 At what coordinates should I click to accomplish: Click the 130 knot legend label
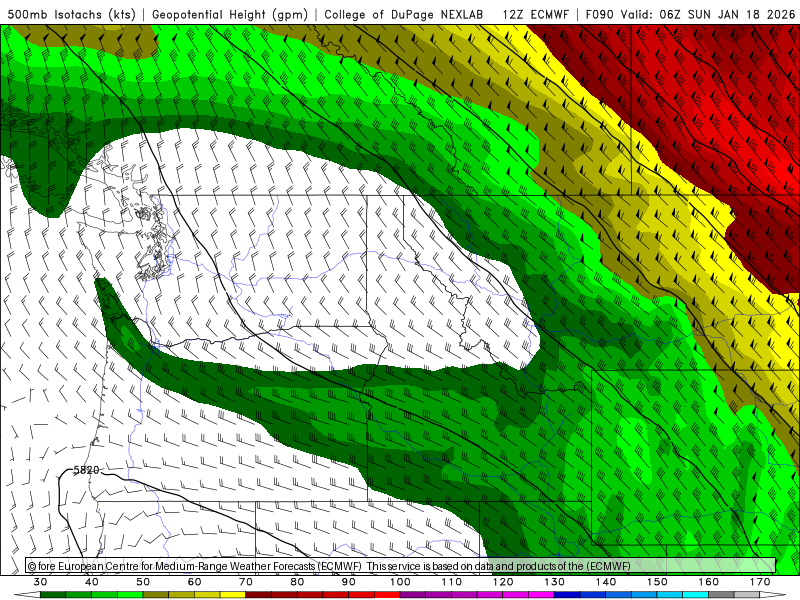tap(554, 582)
